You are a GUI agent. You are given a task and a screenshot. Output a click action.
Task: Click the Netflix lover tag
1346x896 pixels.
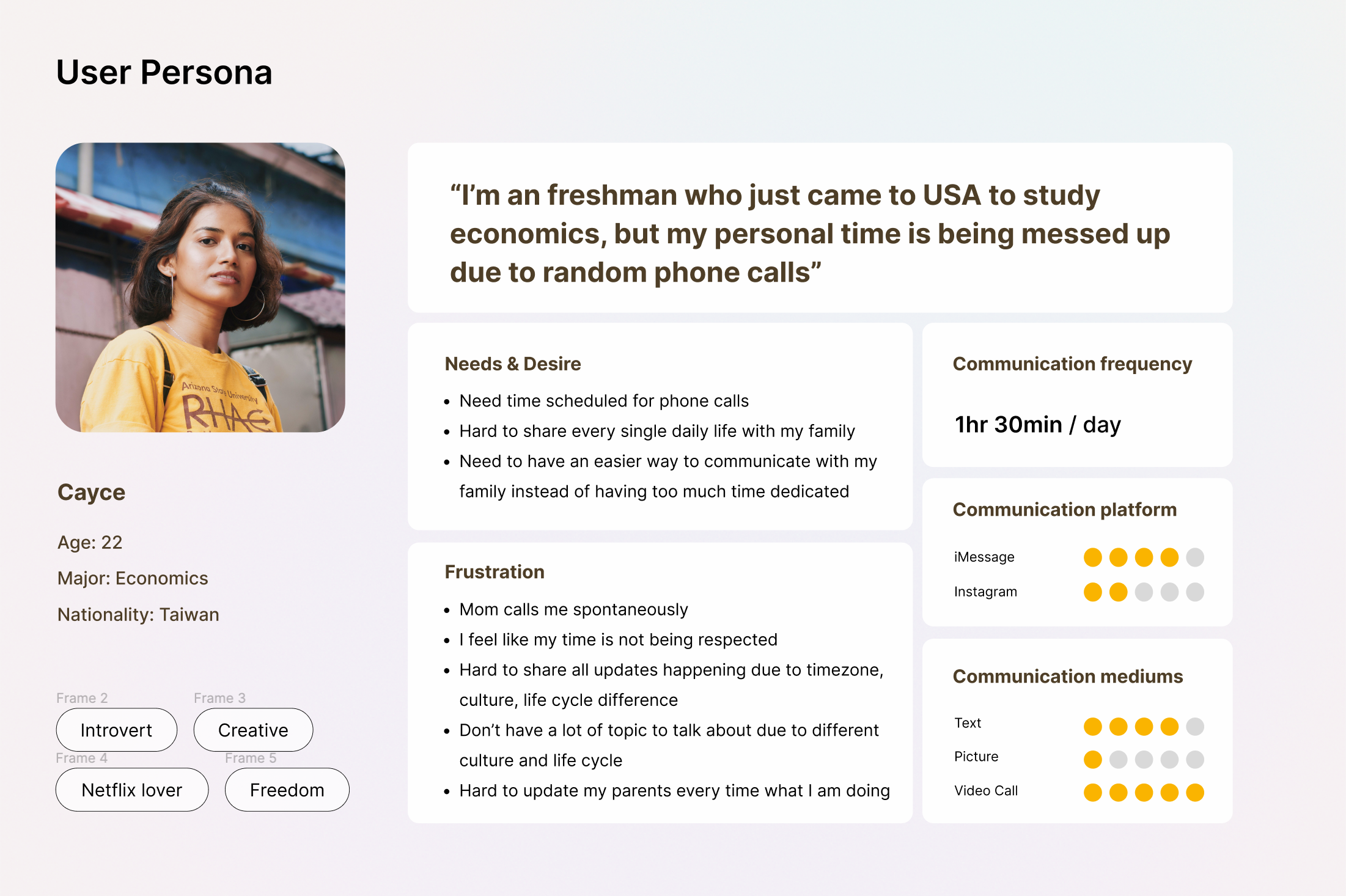132,790
